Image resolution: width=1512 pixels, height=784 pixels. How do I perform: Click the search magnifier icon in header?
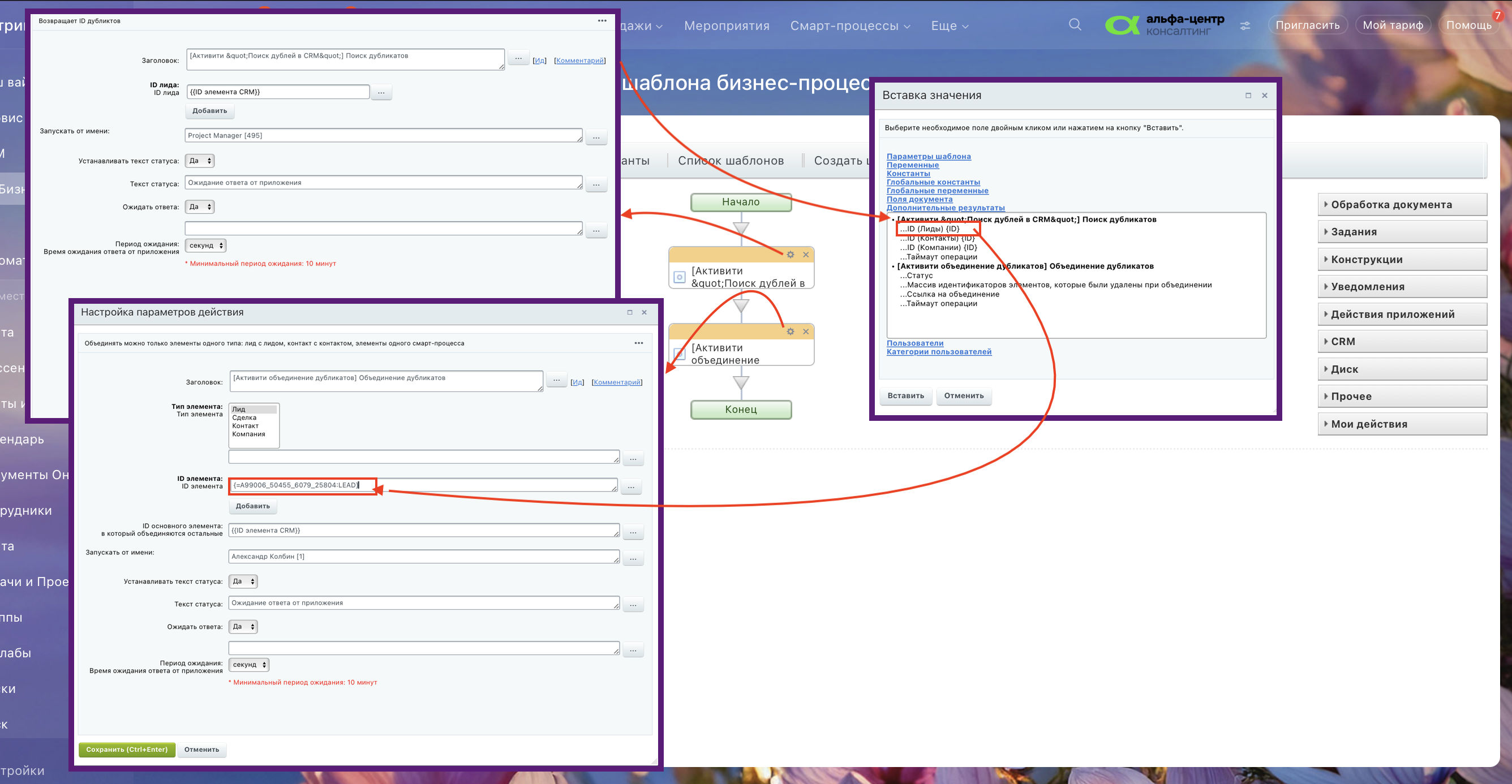(1075, 24)
